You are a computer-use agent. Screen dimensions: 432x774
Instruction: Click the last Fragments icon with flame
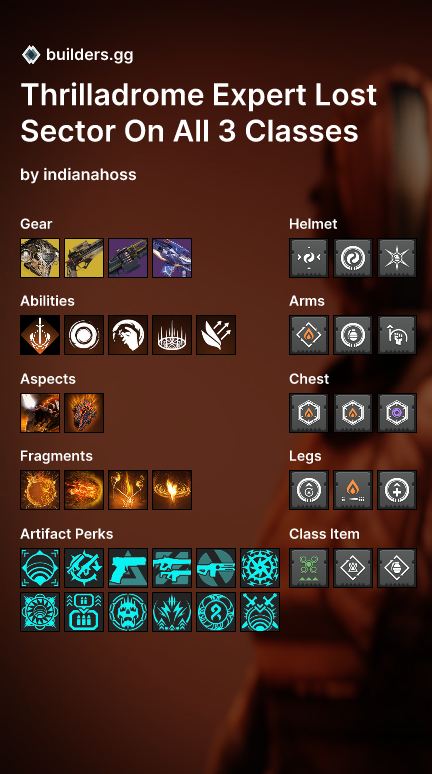pyautogui.click(x=172, y=490)
